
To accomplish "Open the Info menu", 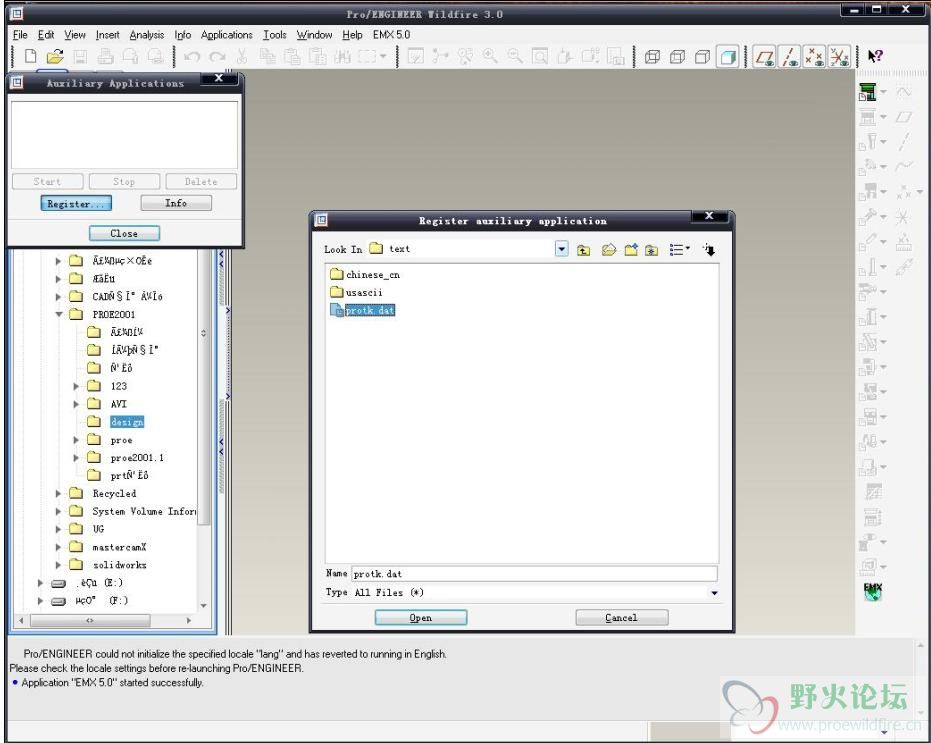I will [183, 35].
